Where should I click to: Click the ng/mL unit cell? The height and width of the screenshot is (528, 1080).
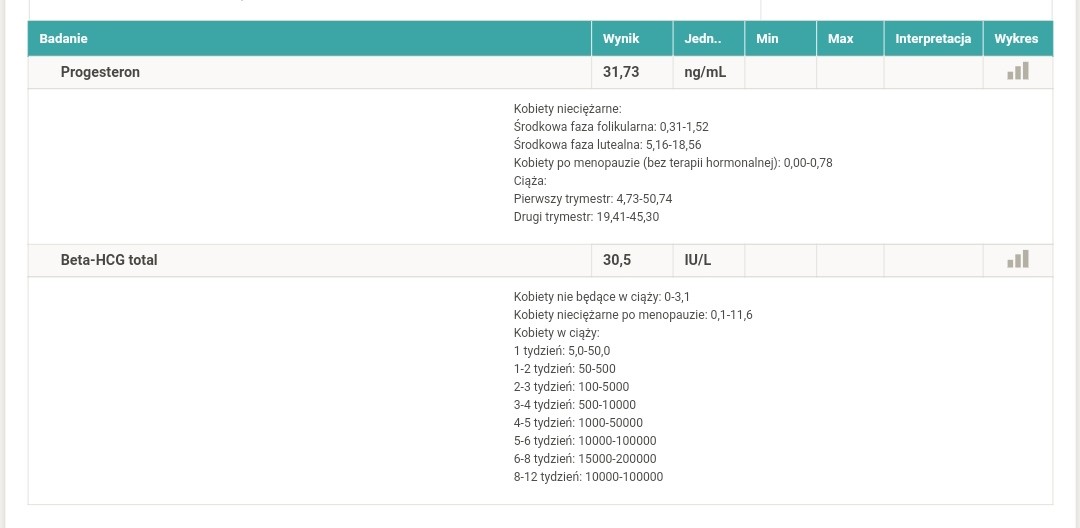(x=705, y=73)
